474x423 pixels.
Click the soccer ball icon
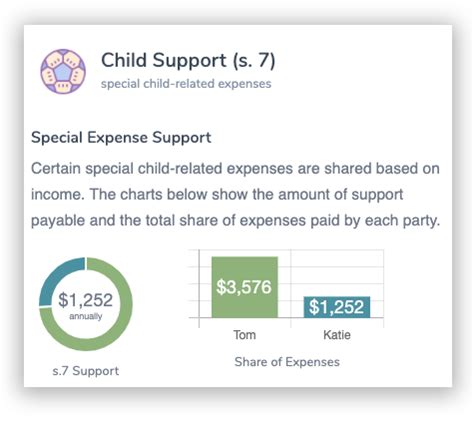63,71
